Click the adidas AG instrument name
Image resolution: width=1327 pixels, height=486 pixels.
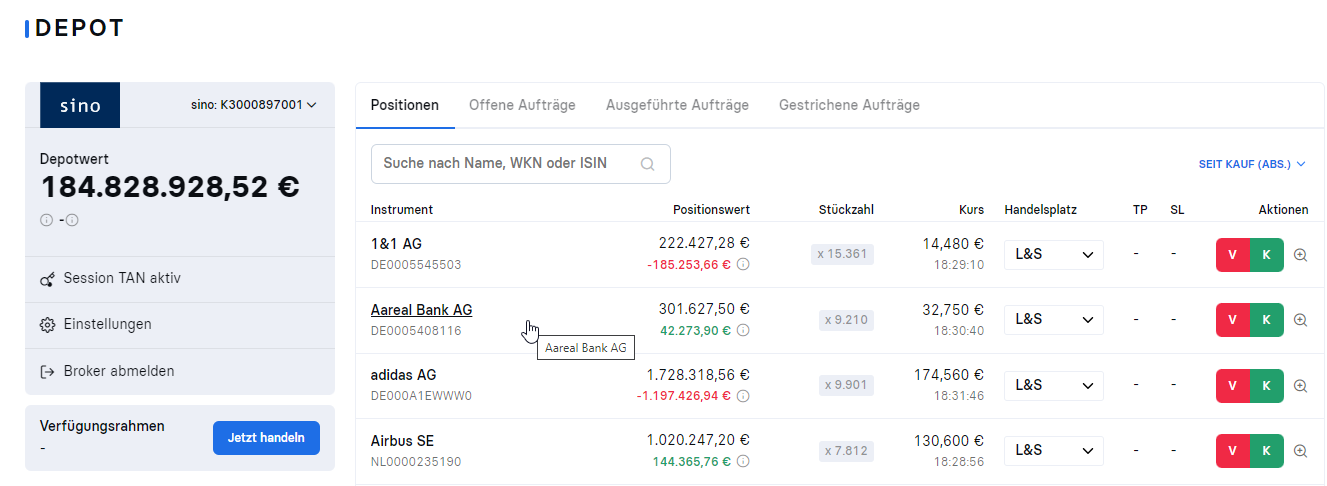pos(404,375)
